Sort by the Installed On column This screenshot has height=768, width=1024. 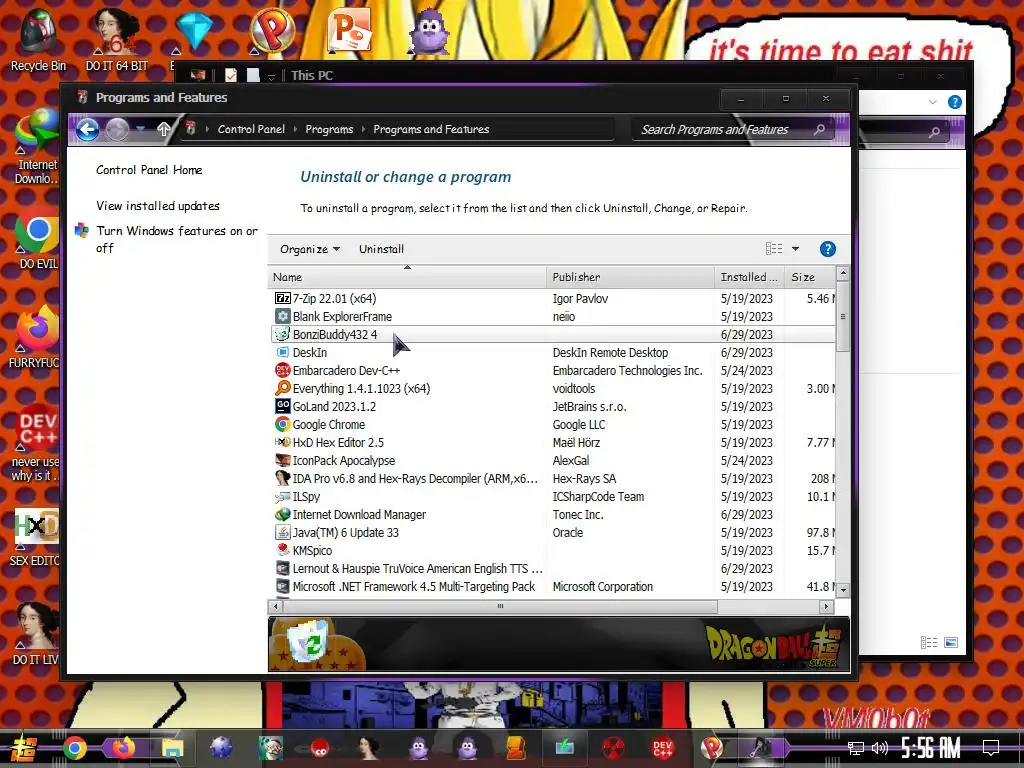750,277
